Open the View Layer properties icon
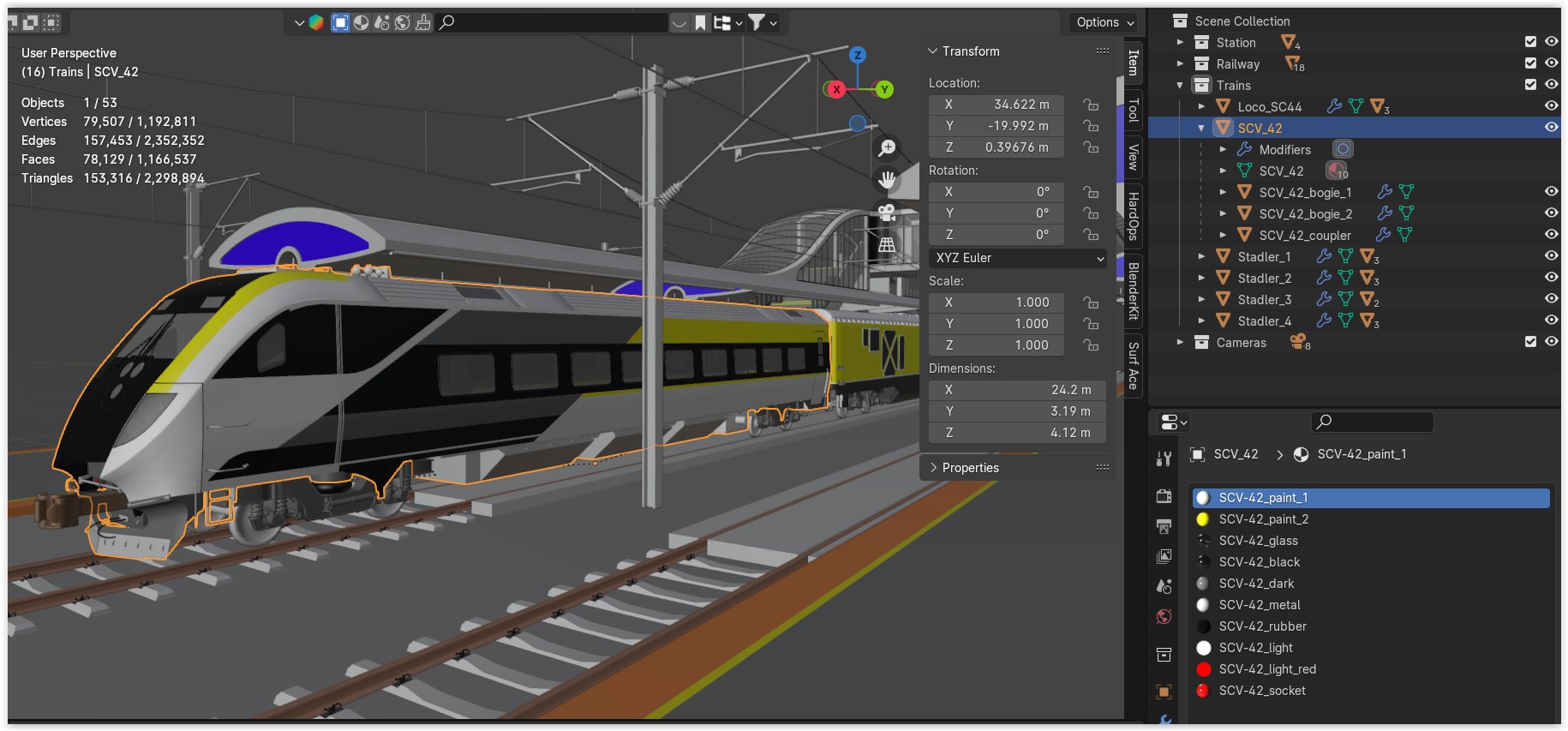1568x731 pixels. [1164, 556]
